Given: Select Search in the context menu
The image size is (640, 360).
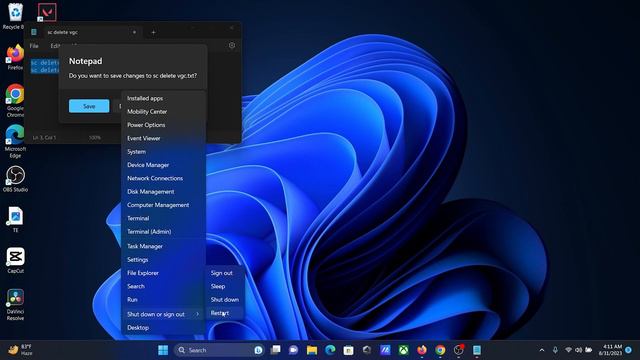Looking at the screenshot, I should point(163,286).
